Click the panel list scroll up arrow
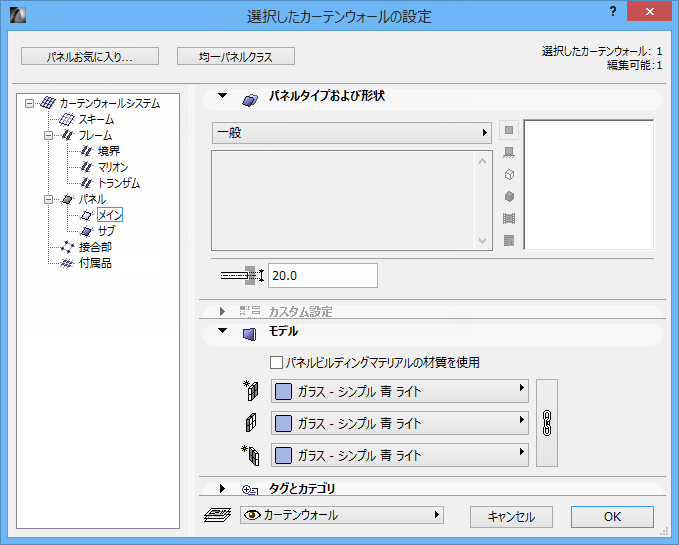Image resolution: width=679 pixels, height=545 pixels. pos(483,161)
